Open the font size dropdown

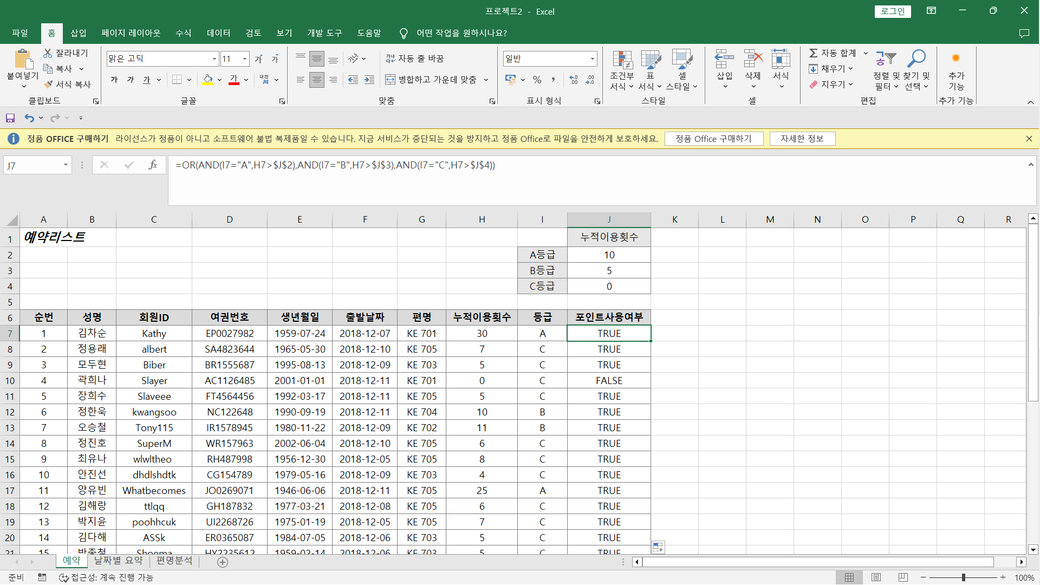[x=245, y=59]
